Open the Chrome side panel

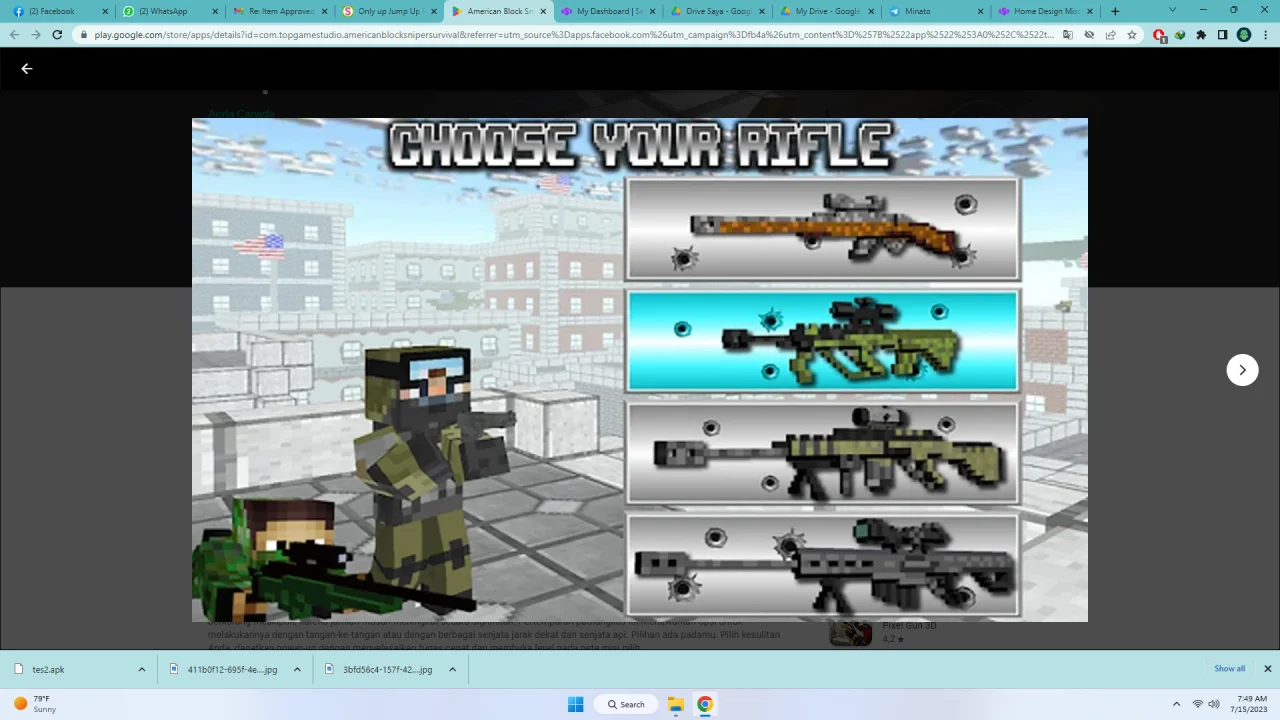(1222, 34)
